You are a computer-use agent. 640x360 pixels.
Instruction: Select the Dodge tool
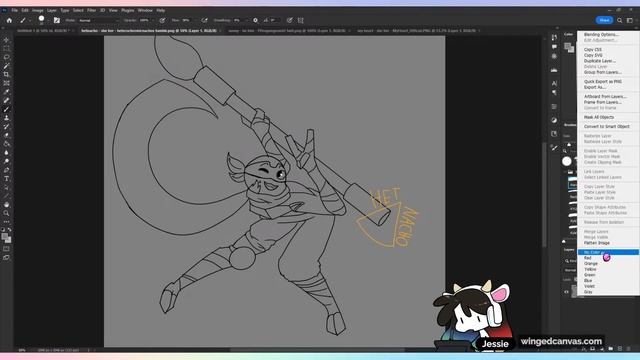click(x=6, y=161)
